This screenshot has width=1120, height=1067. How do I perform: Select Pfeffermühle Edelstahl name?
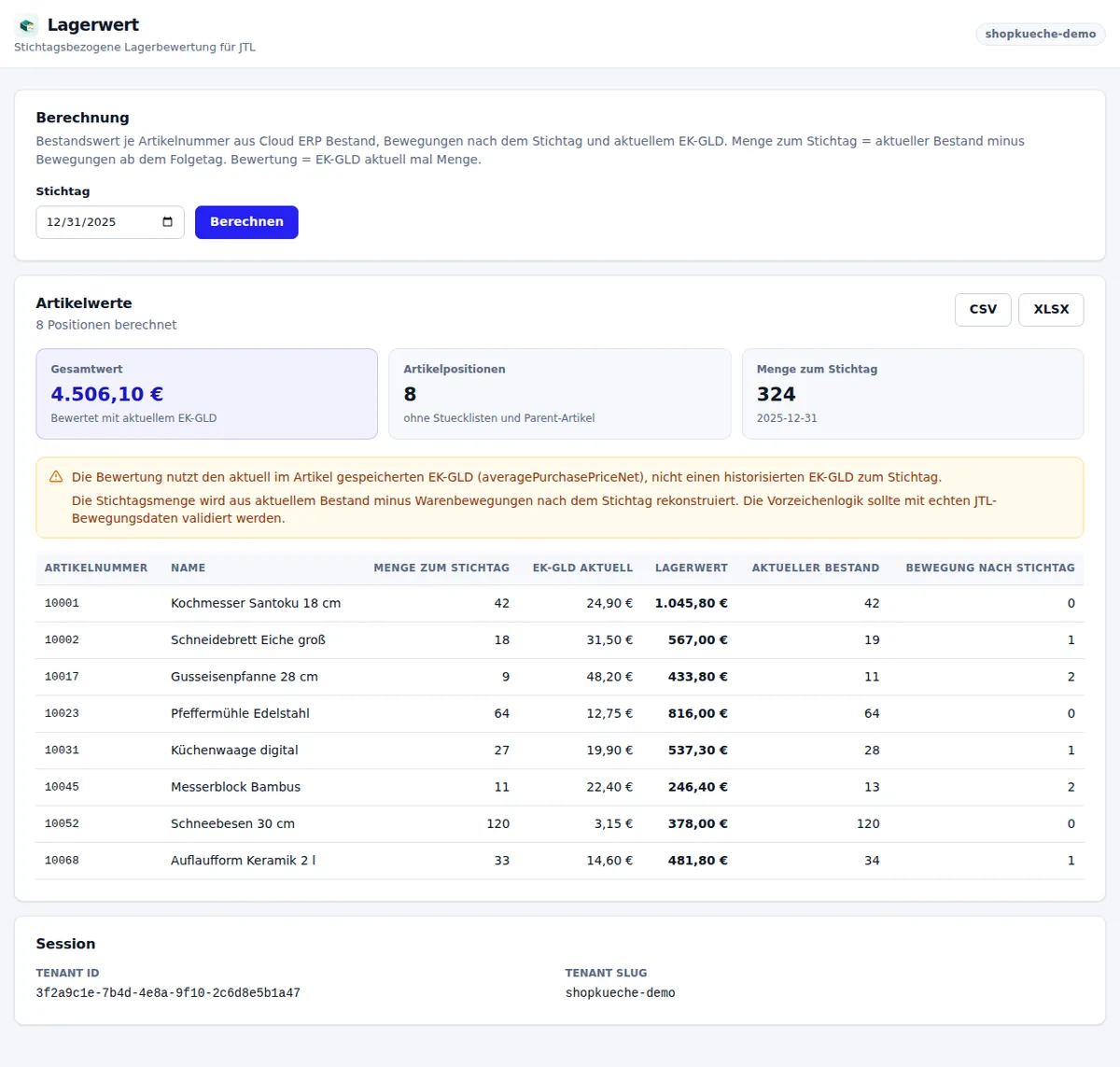pos(240,713)
